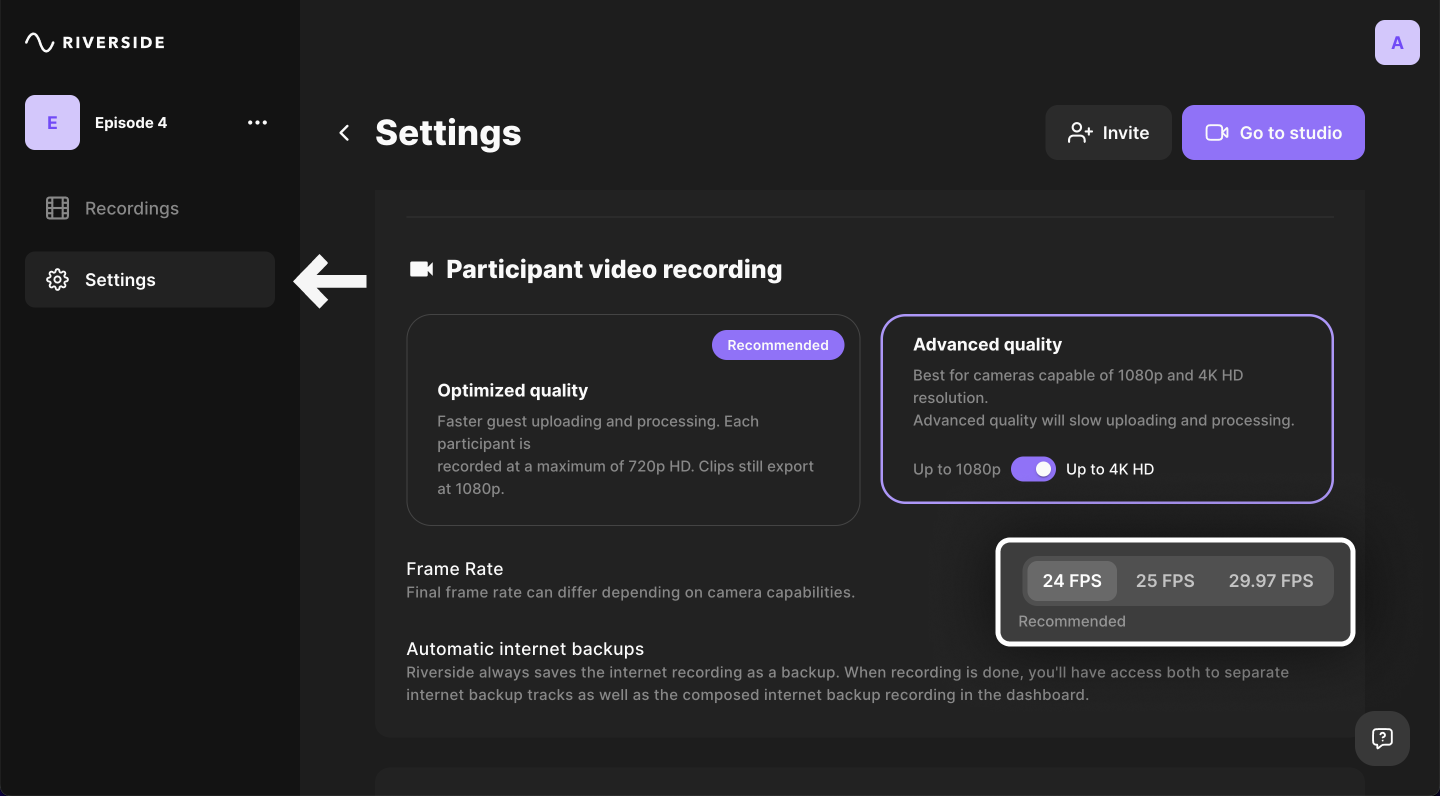The image size is (1440, 796).
Task: Click the Go to studio button
Action: (x=1273, y=132)
